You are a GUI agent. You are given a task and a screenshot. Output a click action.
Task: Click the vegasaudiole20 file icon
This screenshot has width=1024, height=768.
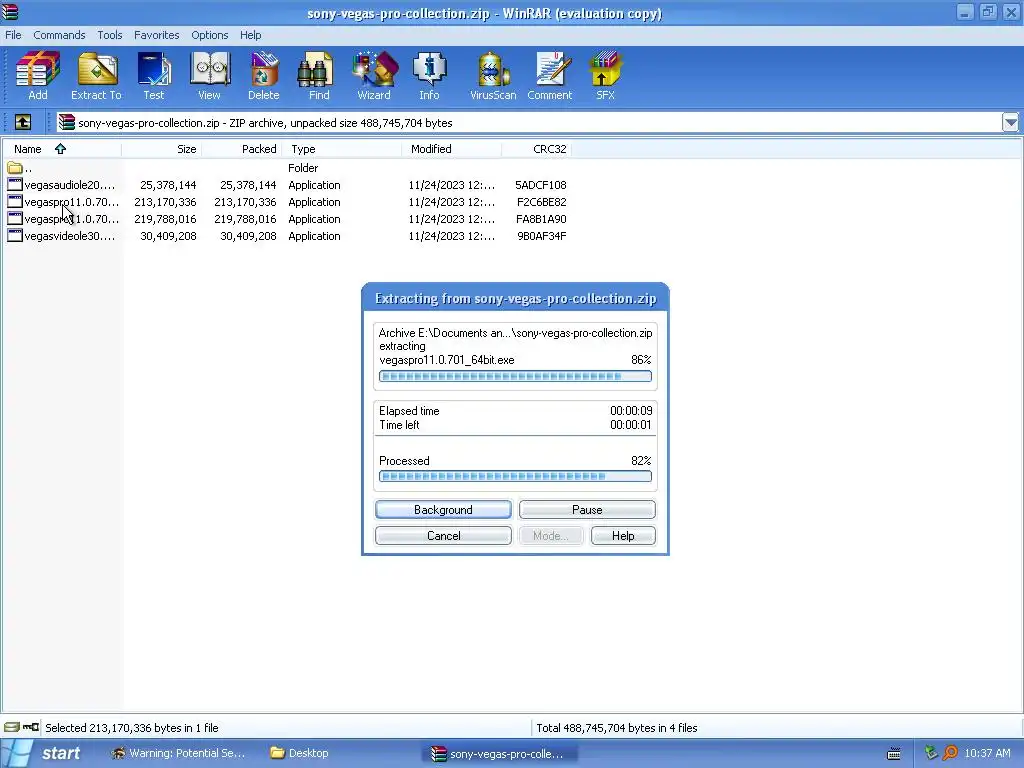point(15,185)
